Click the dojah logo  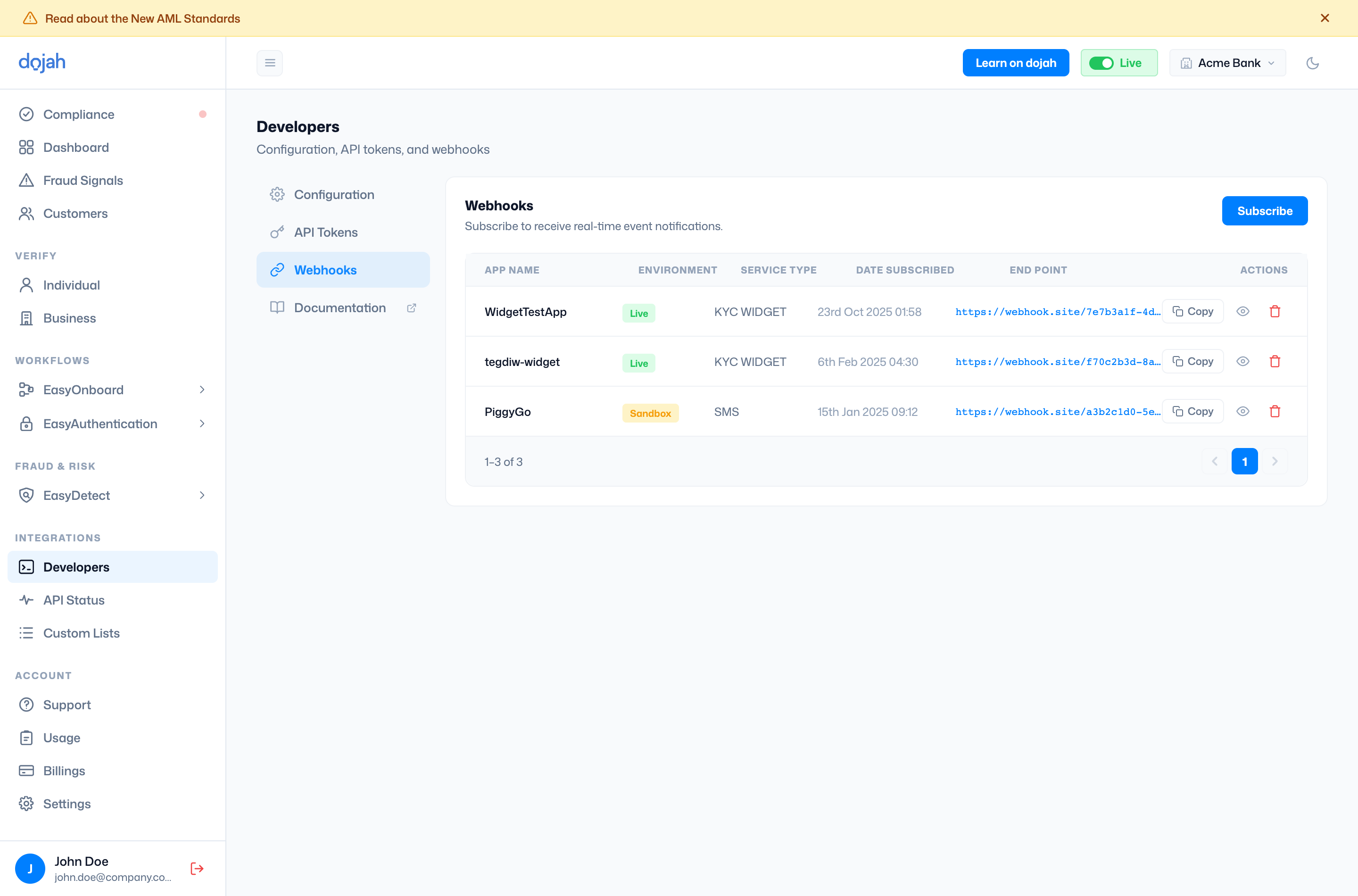pyautogui.click(x=41, y=62)
